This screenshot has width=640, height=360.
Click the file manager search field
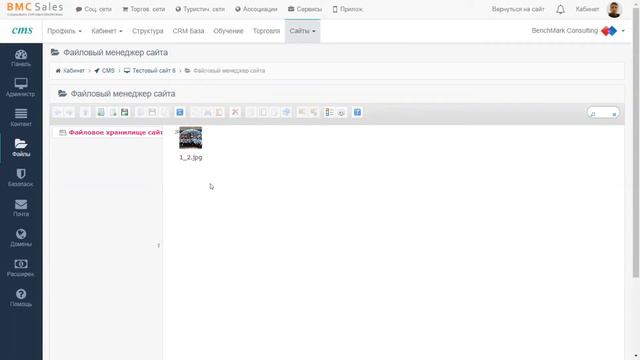(x=603, y=113)
